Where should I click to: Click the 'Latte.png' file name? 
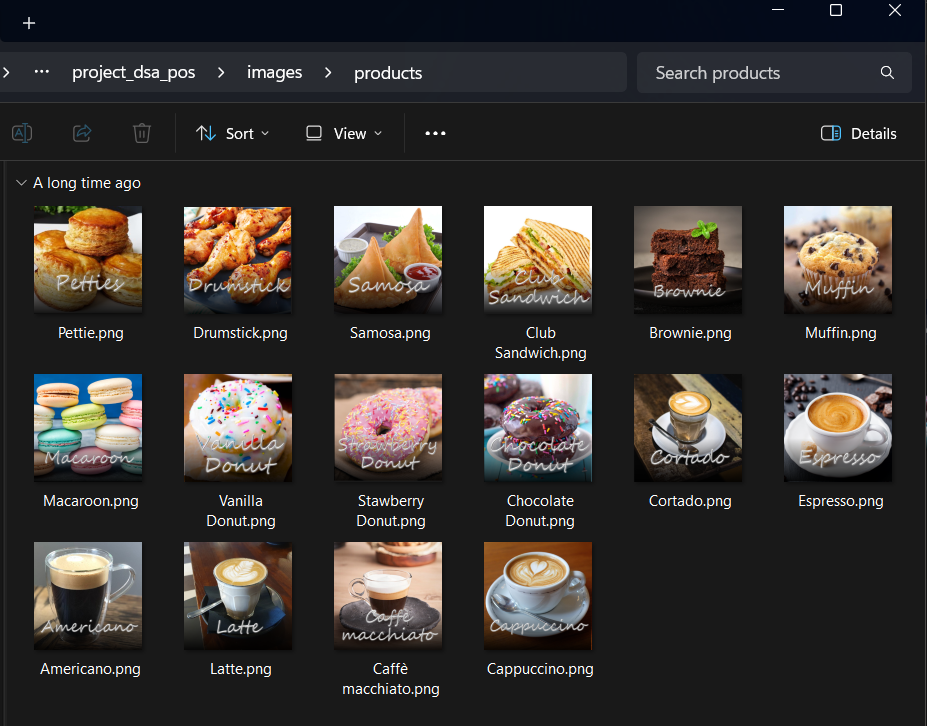[x=241, y=669]
